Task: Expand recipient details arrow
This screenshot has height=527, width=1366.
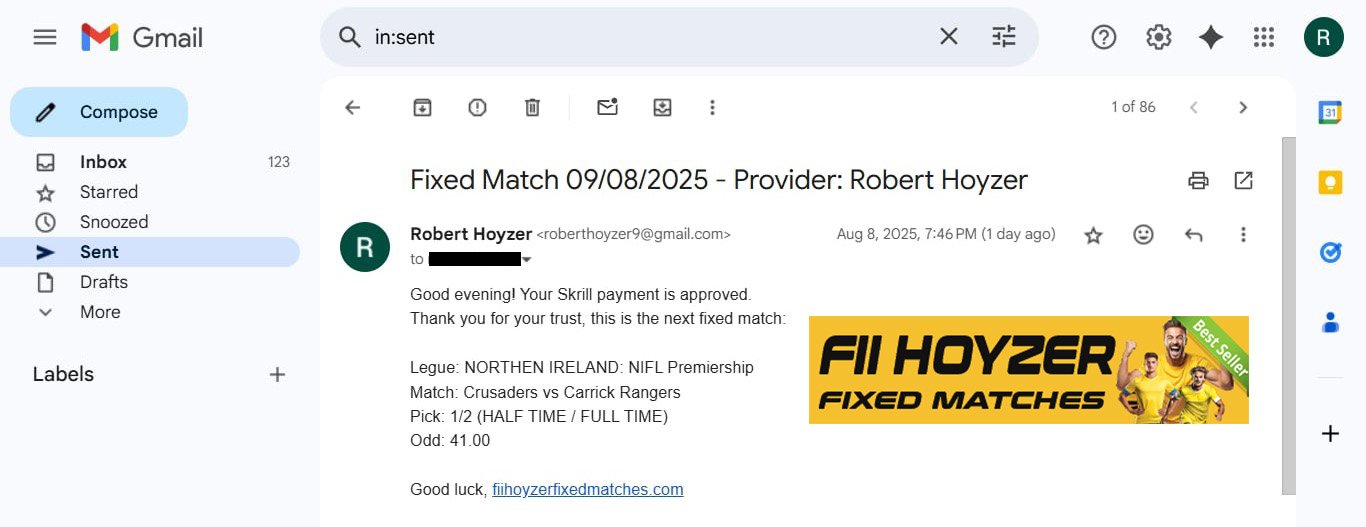Action: tap(527, 260)
